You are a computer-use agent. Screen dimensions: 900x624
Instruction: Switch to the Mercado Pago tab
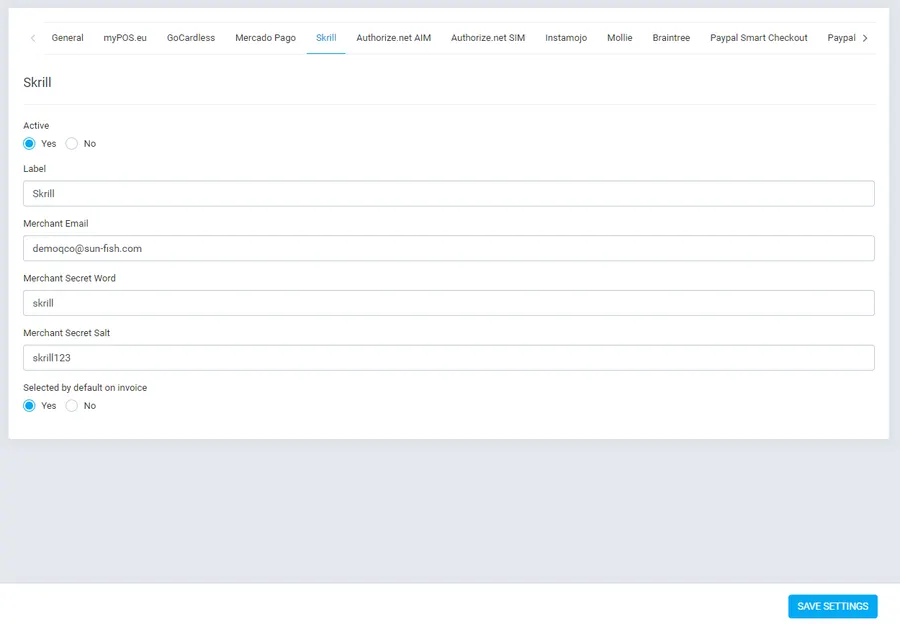pyautogui.click(x=265, y=38)
